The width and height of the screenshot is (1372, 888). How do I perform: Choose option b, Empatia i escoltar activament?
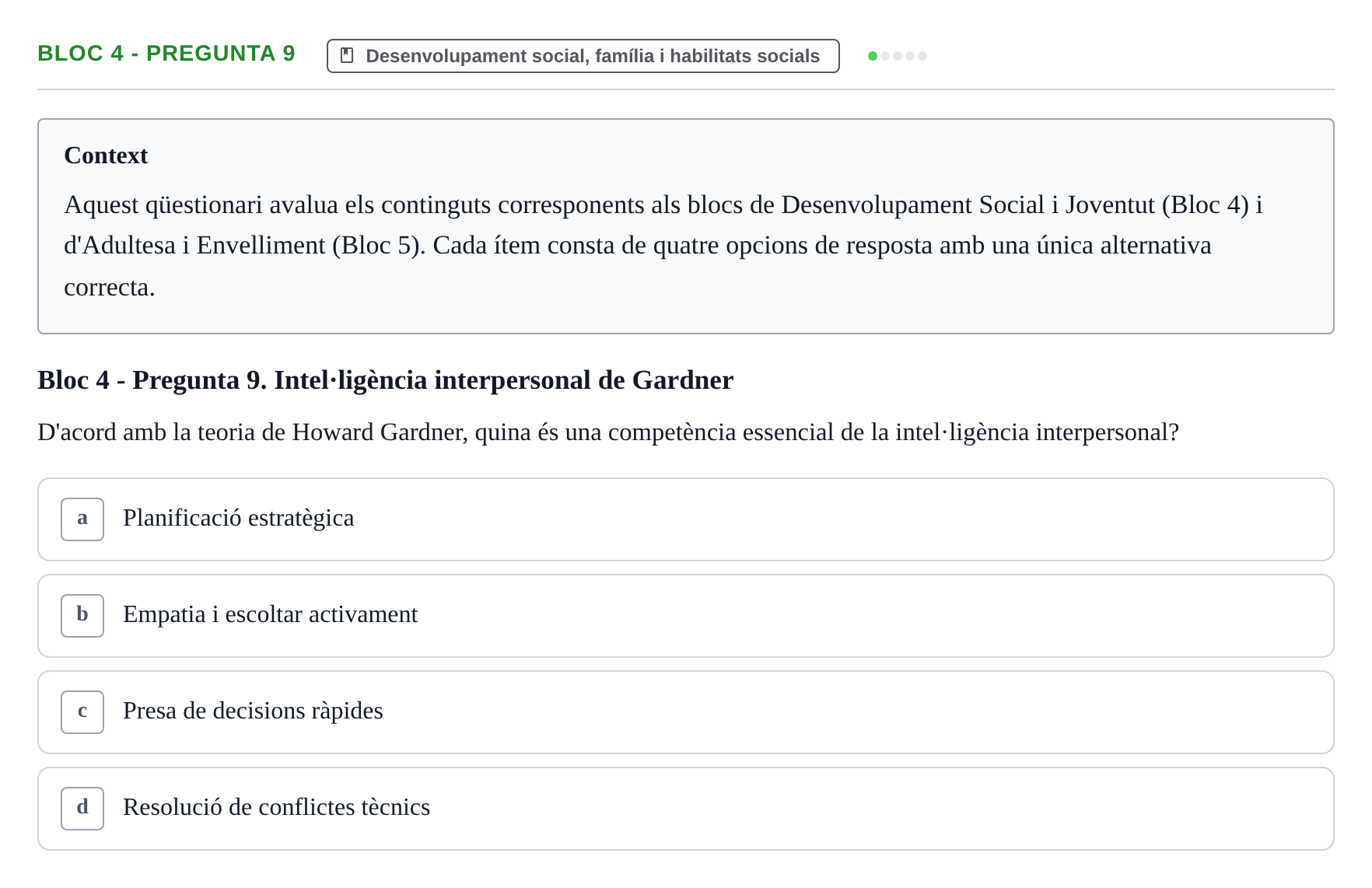coord(686,616)
